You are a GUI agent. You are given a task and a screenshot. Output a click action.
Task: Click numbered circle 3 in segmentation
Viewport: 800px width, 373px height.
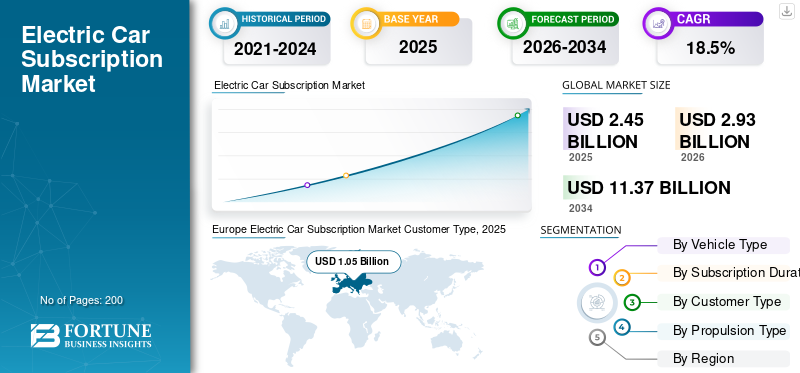(632, 302)
